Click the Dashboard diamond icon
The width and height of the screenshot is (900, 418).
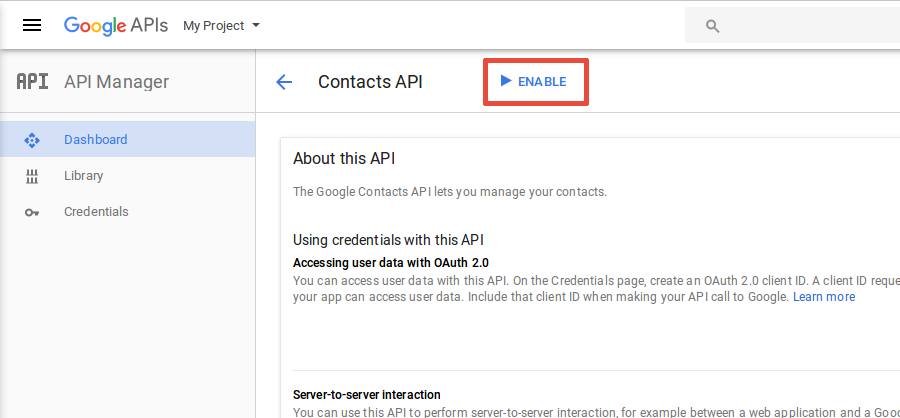32,140
